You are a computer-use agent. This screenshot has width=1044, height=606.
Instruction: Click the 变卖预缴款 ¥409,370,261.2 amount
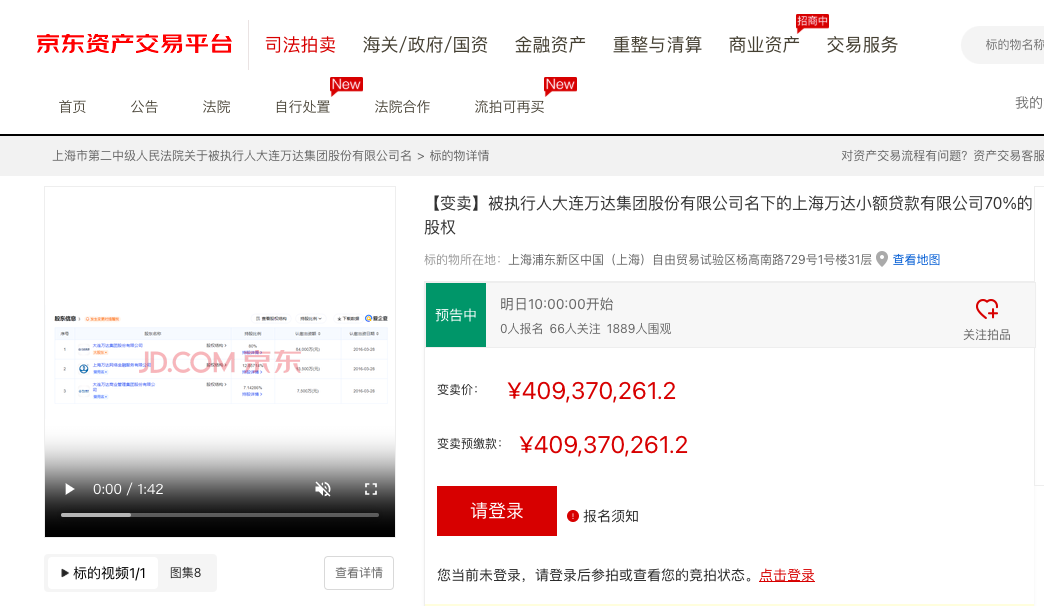(603, 445)
